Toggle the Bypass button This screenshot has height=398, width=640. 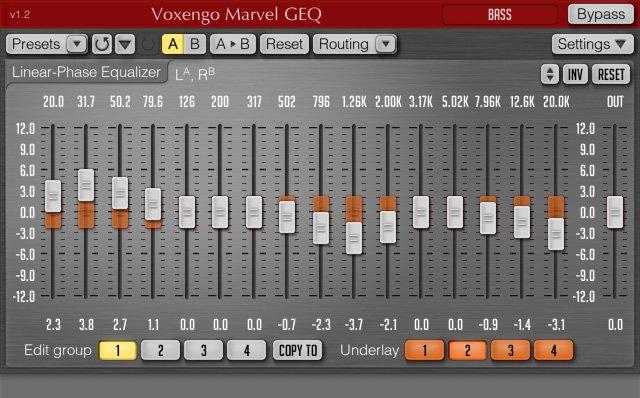click(601, 15)
